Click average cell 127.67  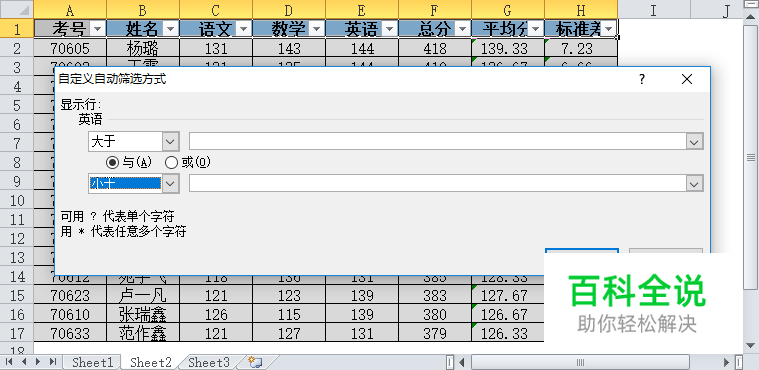pyautogui.click(x=508, y=295)
